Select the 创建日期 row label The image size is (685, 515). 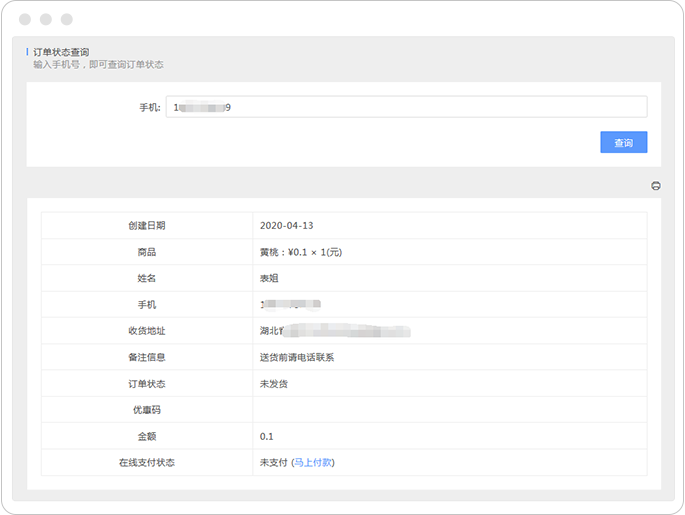(147, 226)
